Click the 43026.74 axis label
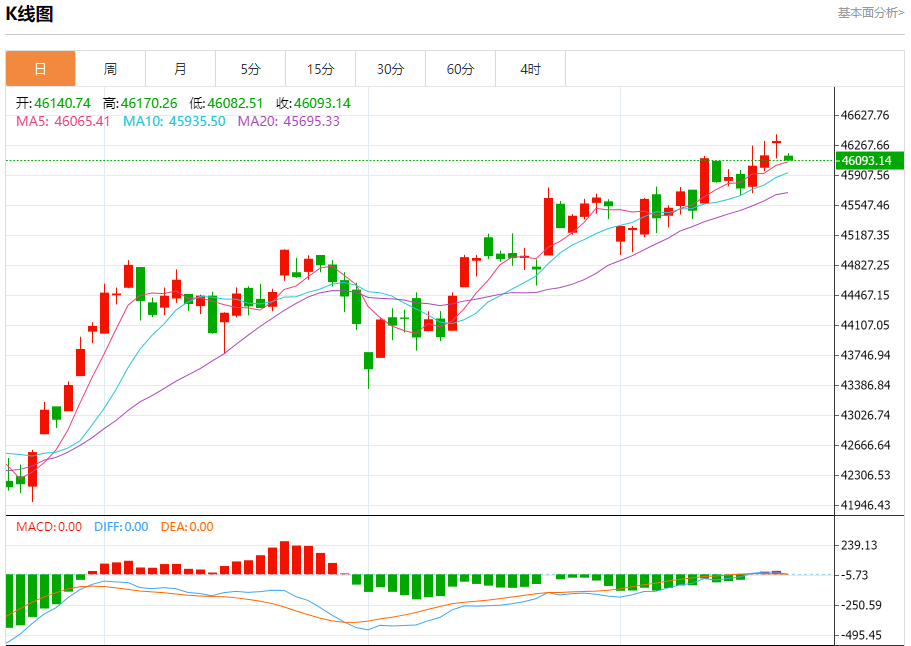The image size is (911, 646). [x=865, y=415]
